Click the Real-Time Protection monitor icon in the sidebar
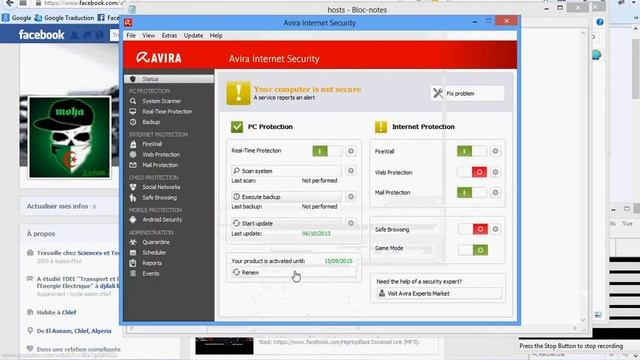This screenshot has width=640, height=360. (x=133, y=111)
